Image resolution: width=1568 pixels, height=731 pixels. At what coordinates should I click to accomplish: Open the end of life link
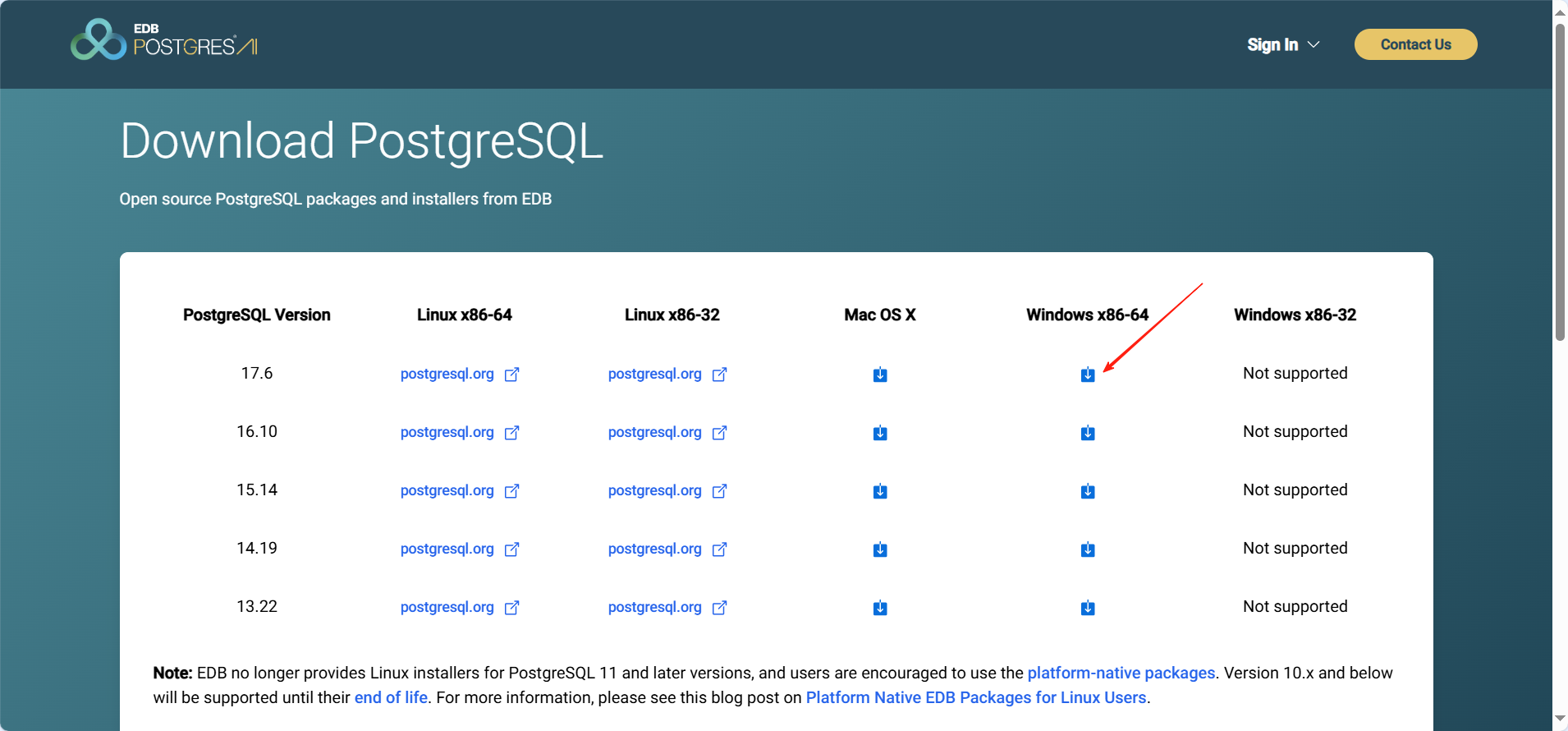(391, 697)
